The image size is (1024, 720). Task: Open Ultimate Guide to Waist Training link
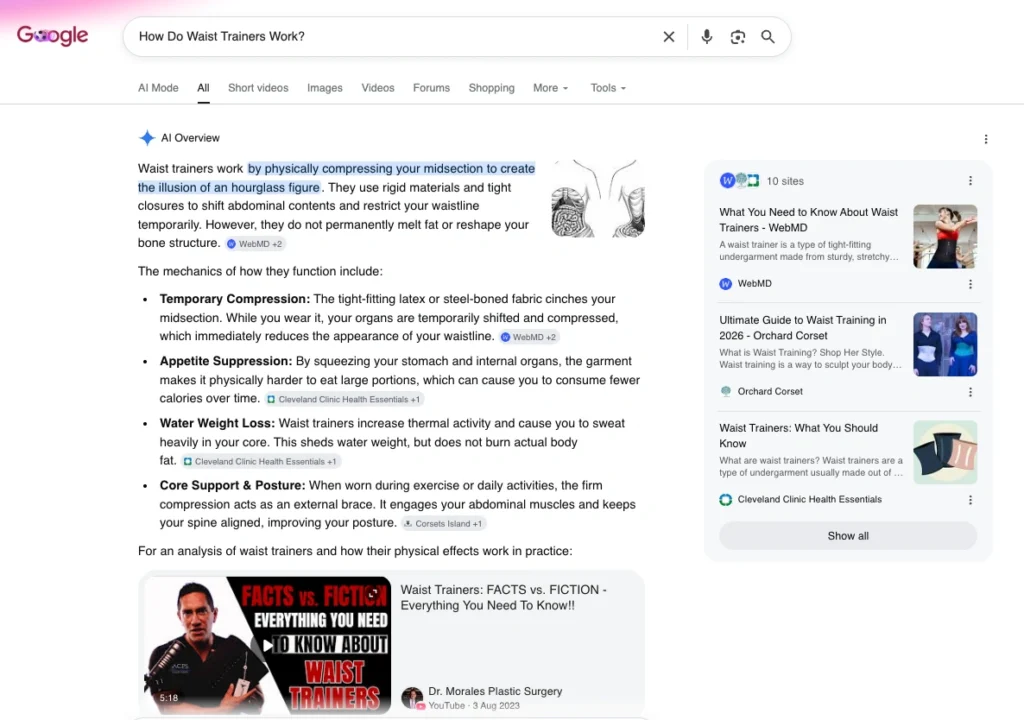(x=803, y=327)
